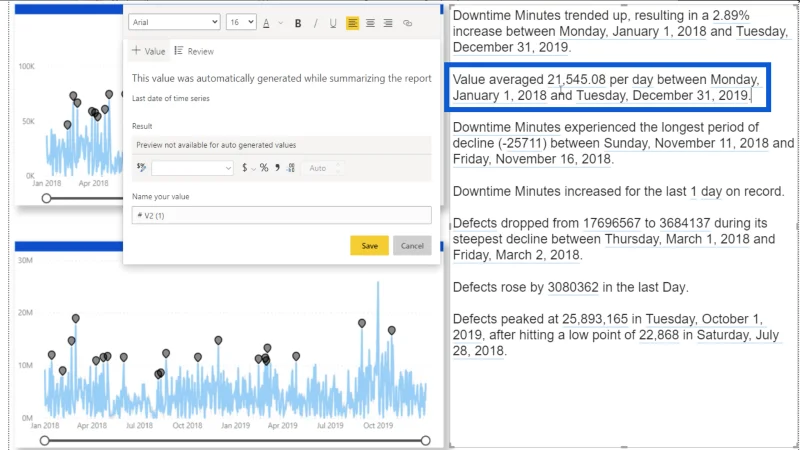Image resolution: width=800 pixels, height=450 pixels.
Task: Click the 3080362 value
Action: pos(573,287)
